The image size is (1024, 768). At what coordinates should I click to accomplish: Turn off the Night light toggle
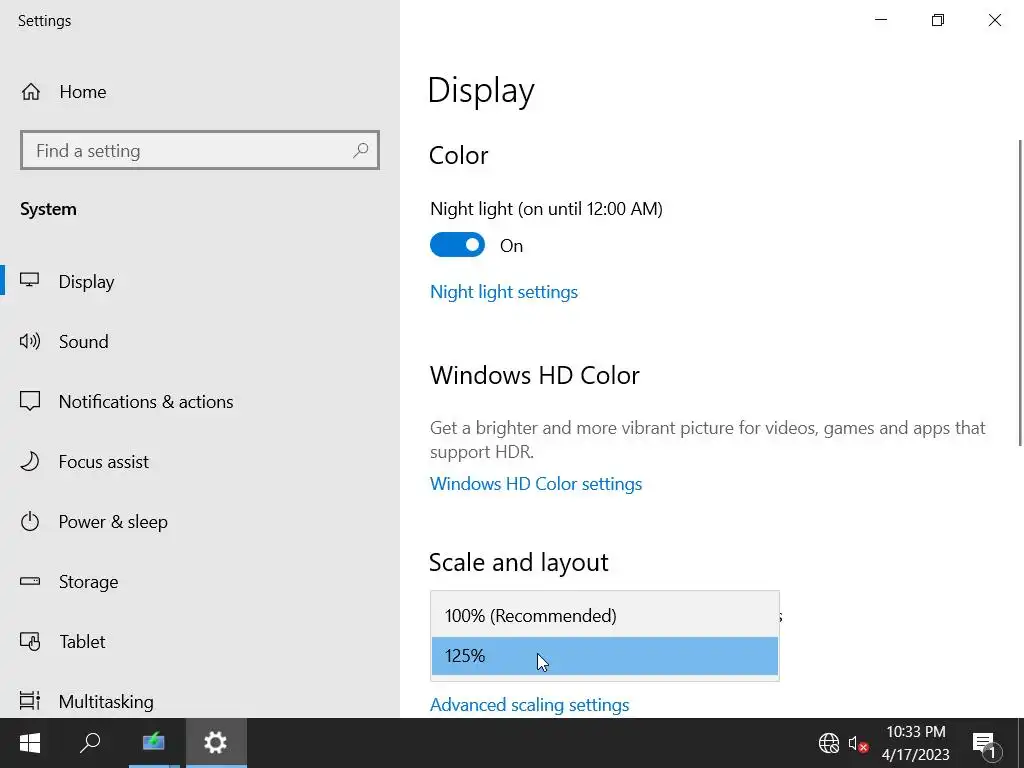(457, 245)
